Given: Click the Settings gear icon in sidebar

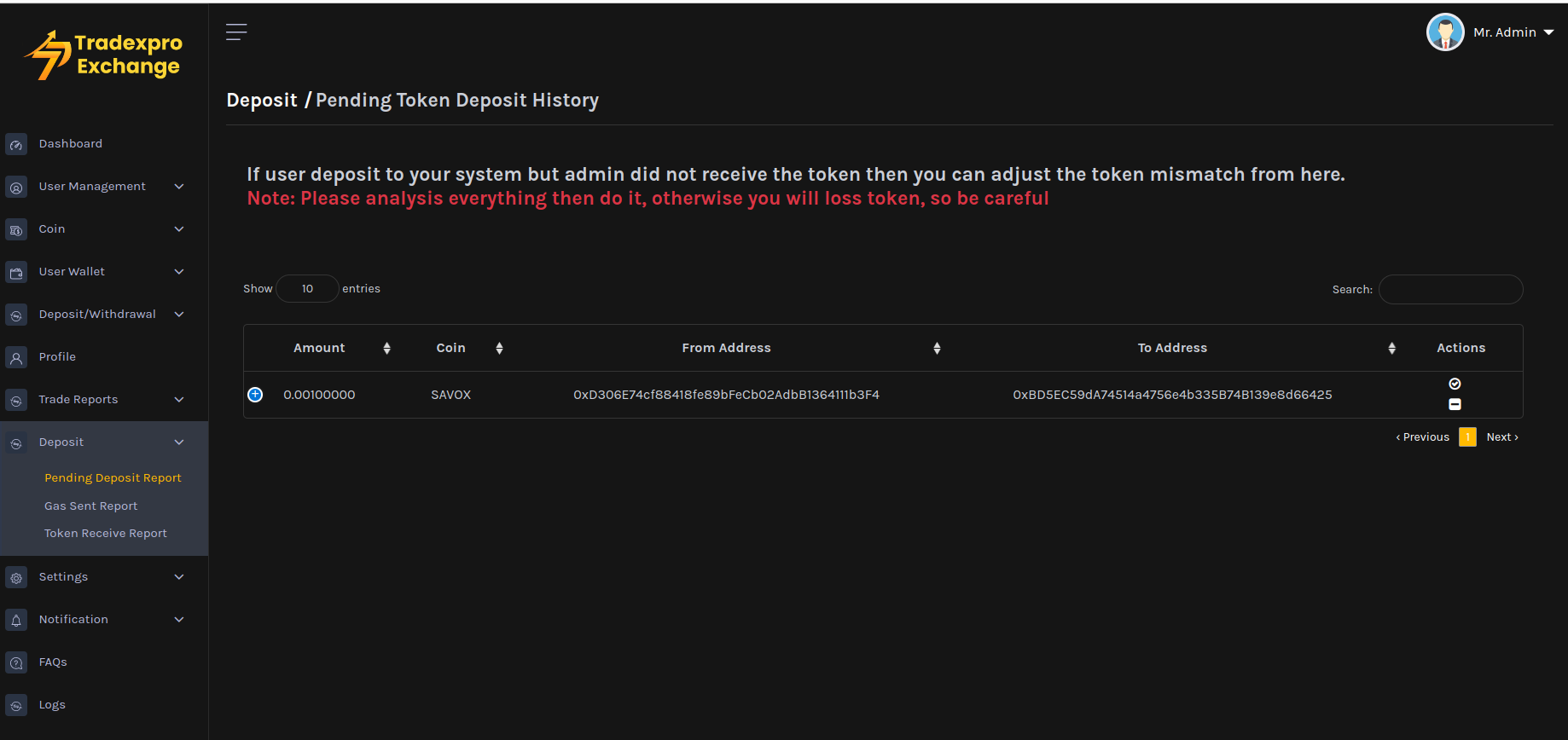Looking at the screenshot, I should pos(16,578).
